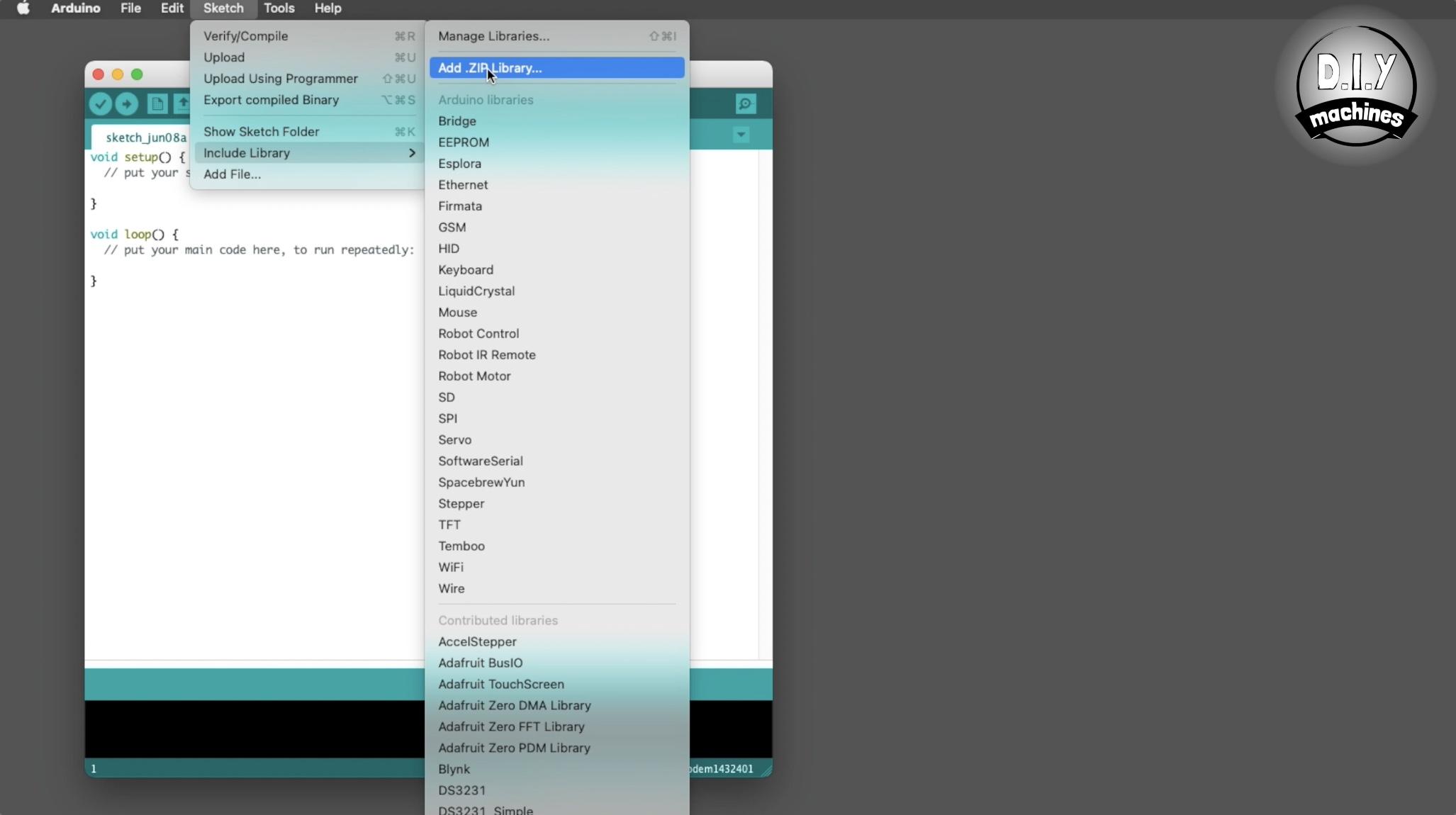Include the HID library
The height and width of the screenshot is (815, 1456).
(x=556, y=249)
